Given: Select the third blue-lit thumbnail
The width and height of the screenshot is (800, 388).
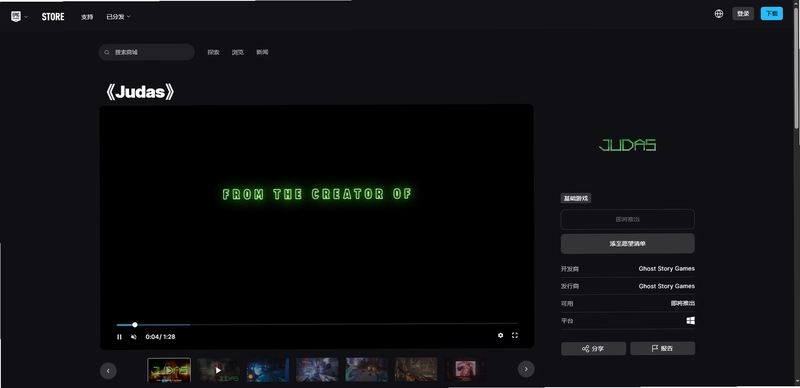Looking at the screenshot, I should [268, 370].
